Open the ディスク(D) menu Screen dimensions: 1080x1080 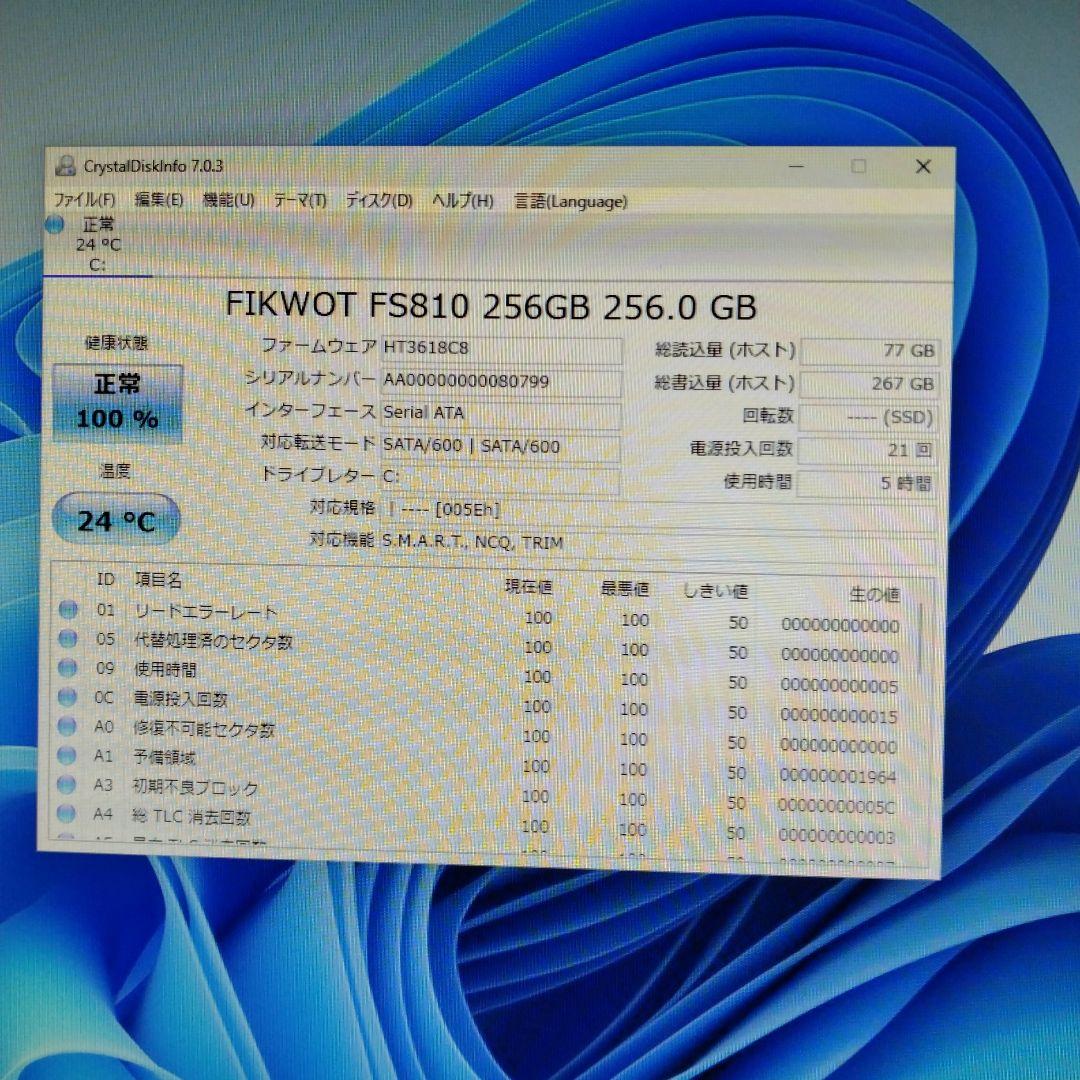378,200
